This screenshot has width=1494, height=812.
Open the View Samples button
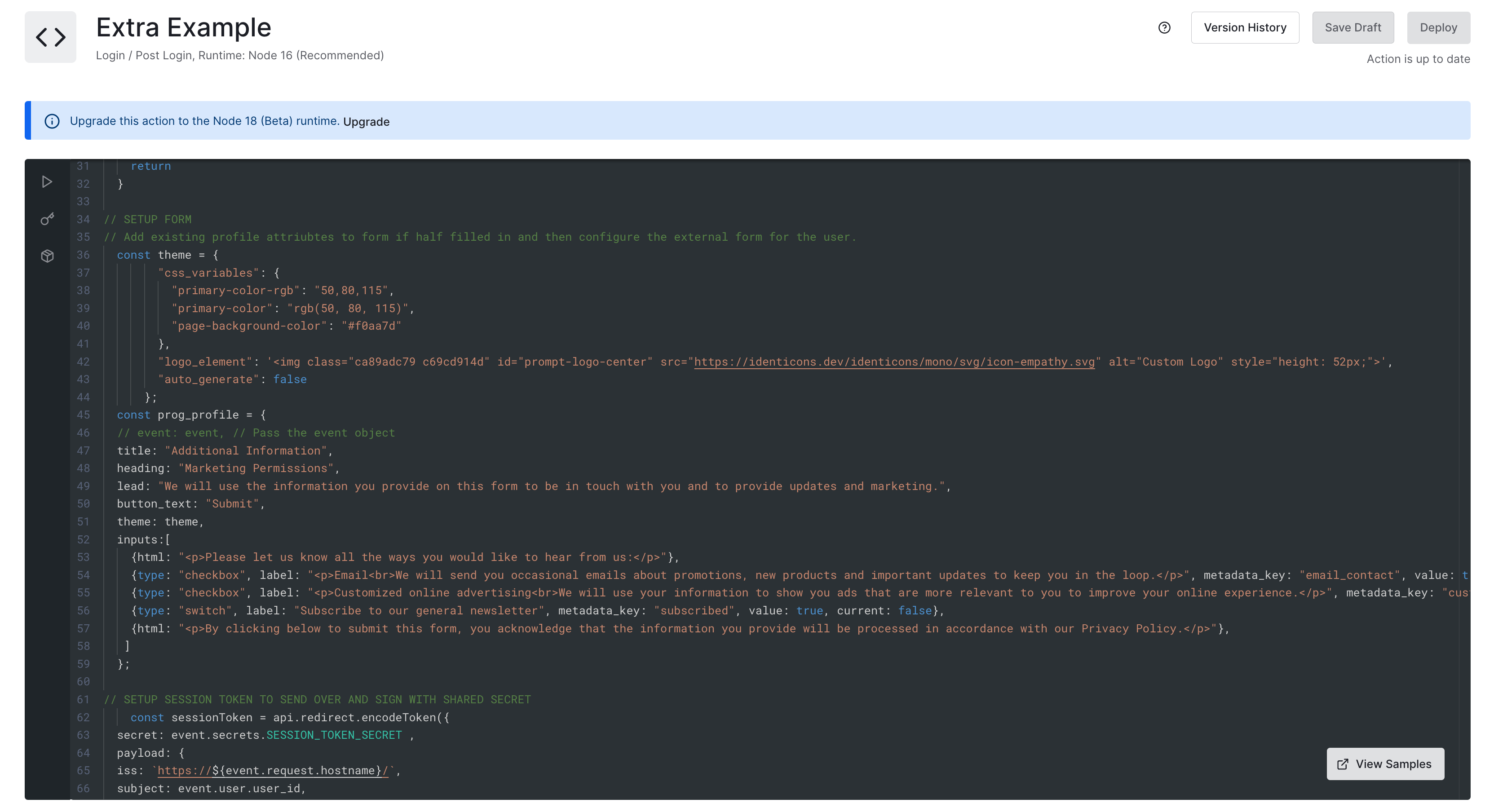1385,764
